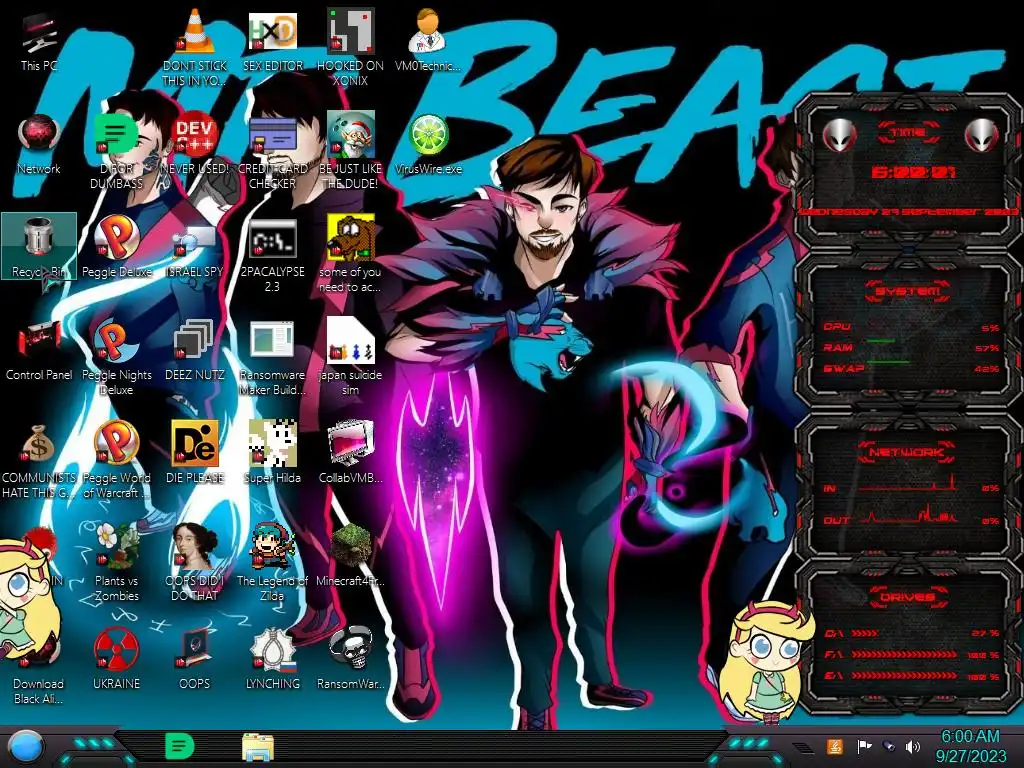Open the Start menu orb
Viewport: 1024px width, 768px height.
(x=27, y=748)
